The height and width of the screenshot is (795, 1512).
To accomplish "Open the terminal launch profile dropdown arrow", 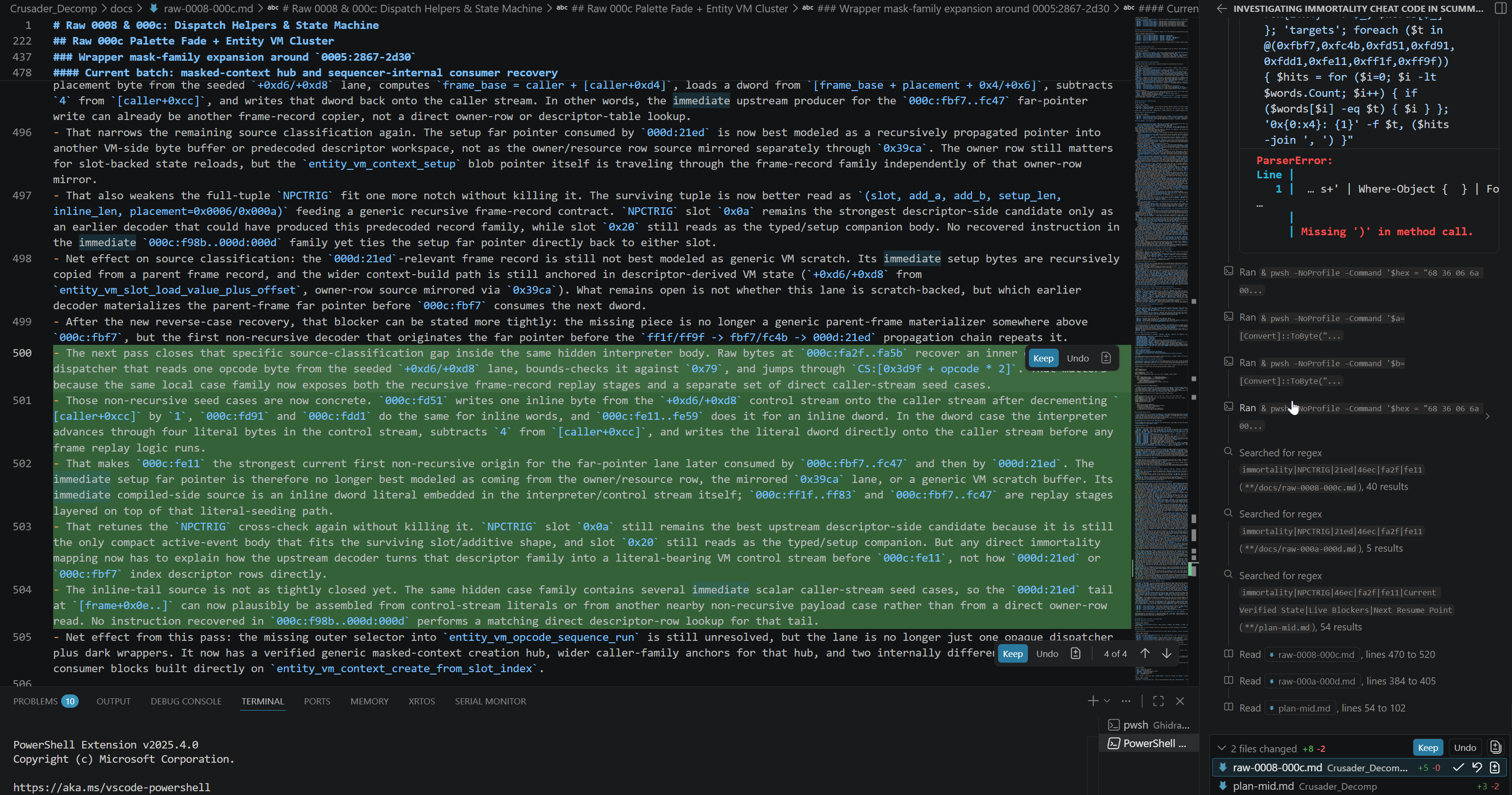I will (1107, 701).
